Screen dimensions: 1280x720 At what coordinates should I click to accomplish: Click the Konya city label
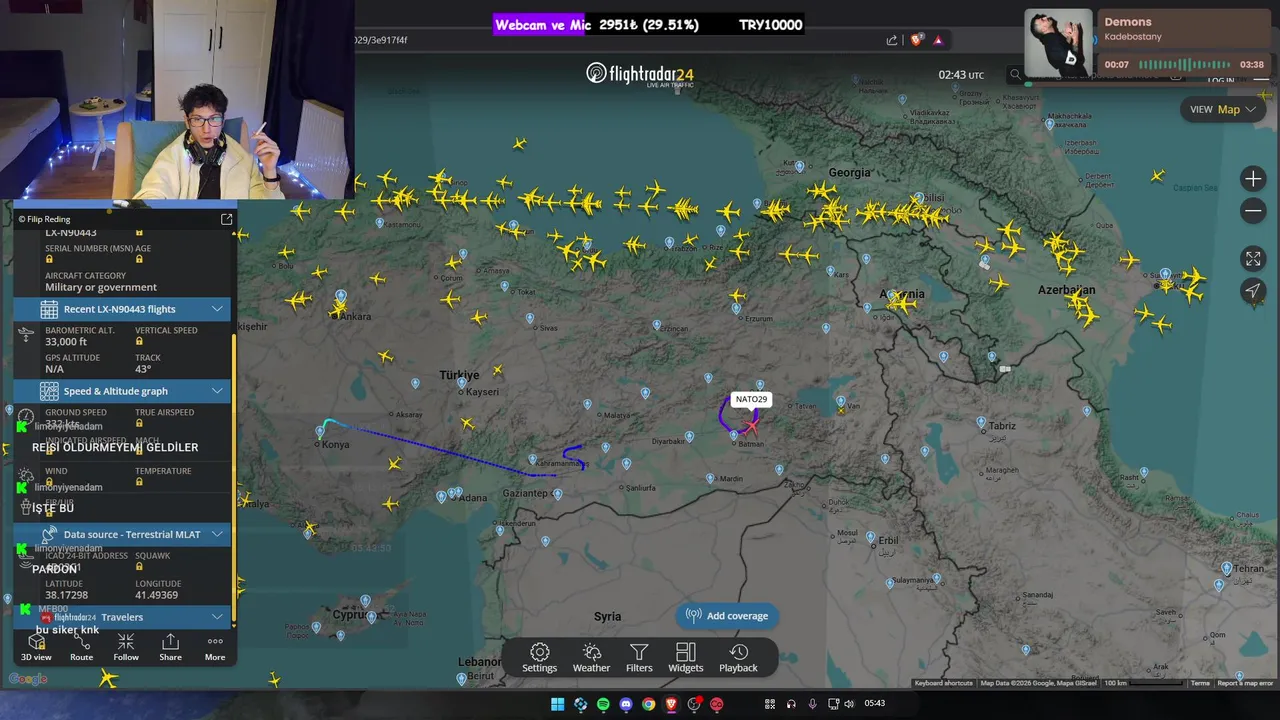click(x=336, y=444)
